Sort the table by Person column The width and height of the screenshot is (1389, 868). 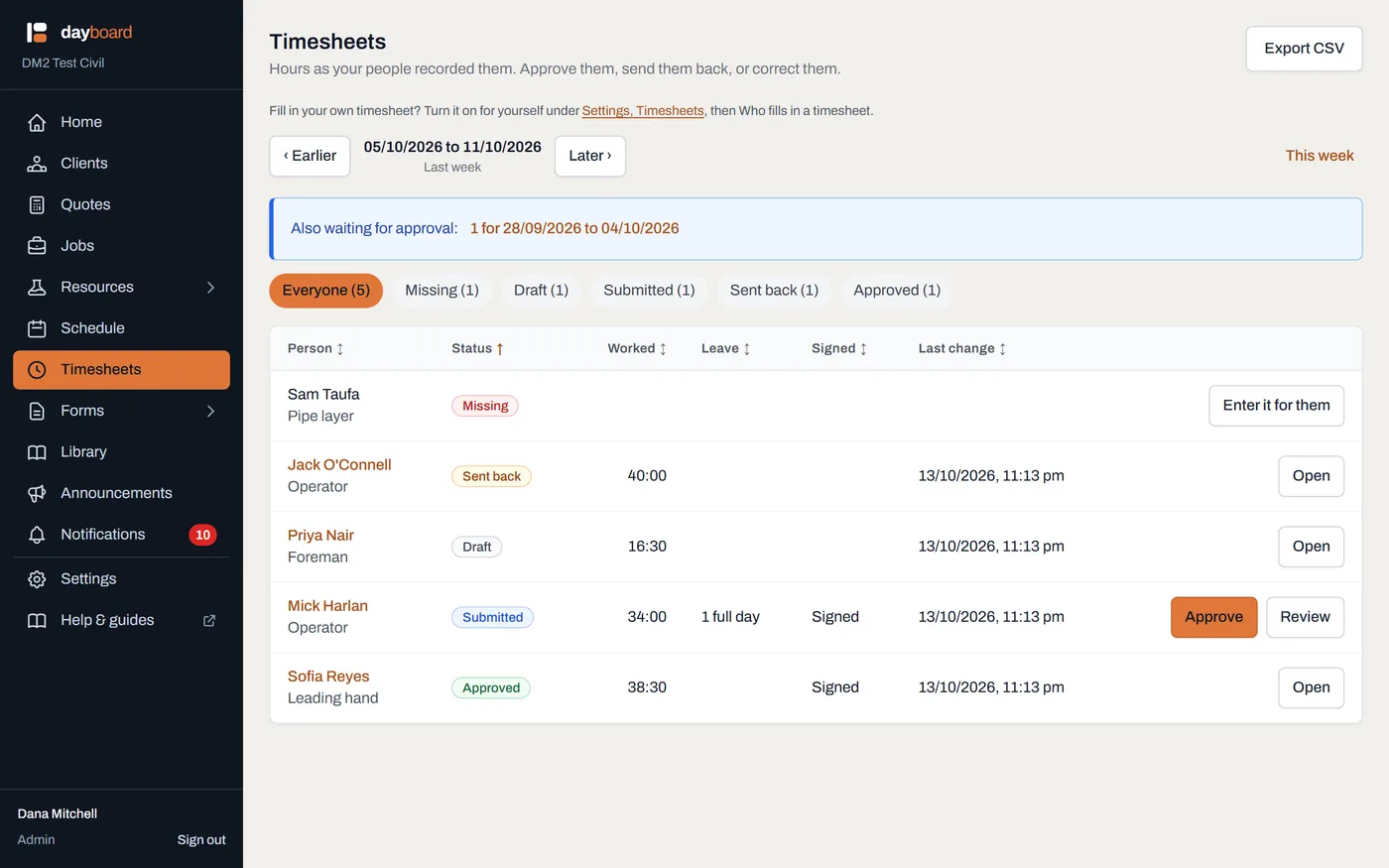(x=316, y=348)
